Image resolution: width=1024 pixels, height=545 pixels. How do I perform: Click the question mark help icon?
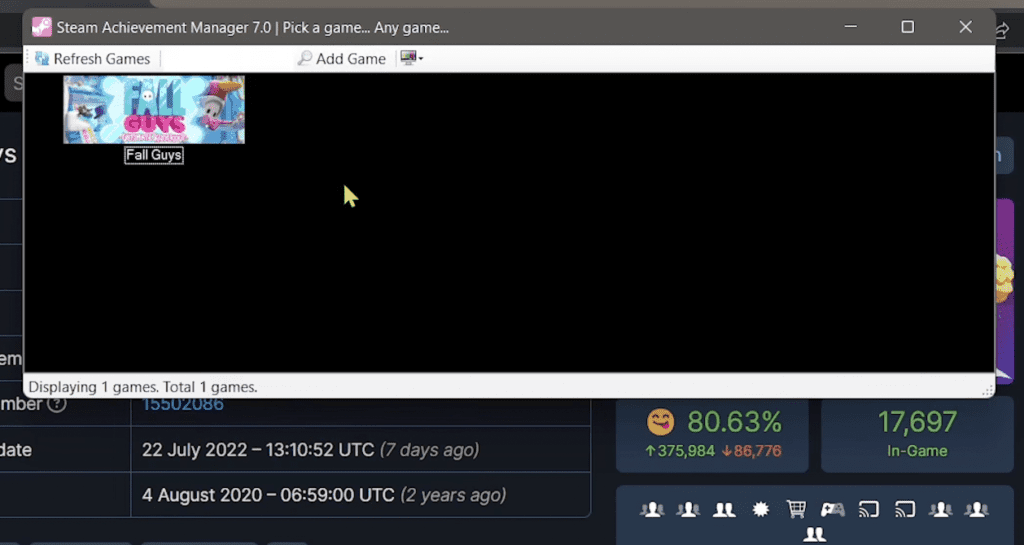[57, 404]
